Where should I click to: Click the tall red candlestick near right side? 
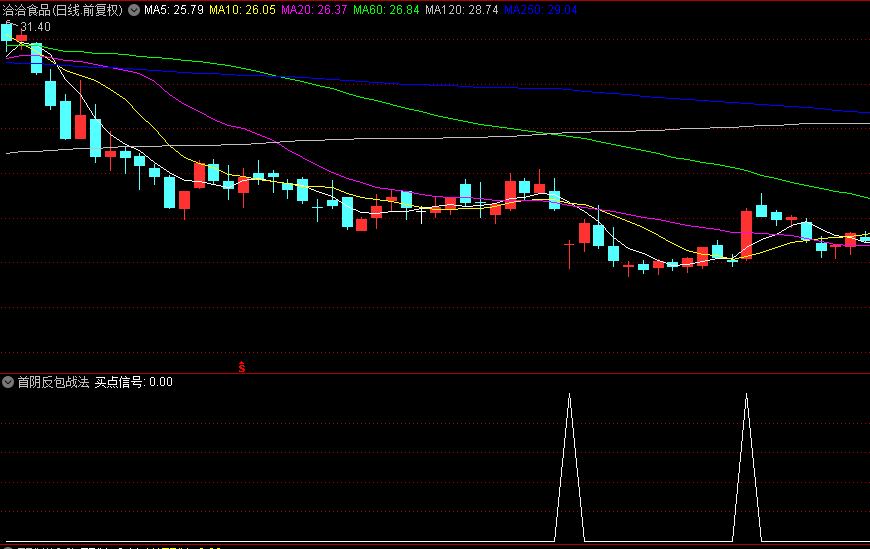[x=746, y=233]
